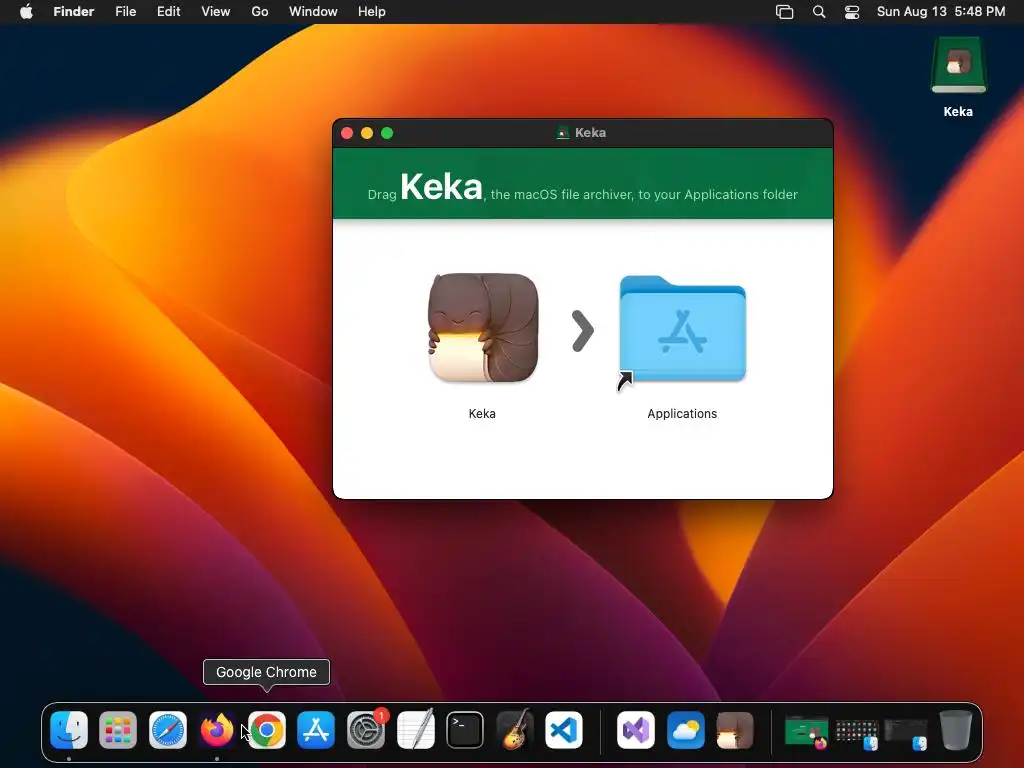Zoom the Keka installer window
The image size is (1024, 768).
(387, 133)
